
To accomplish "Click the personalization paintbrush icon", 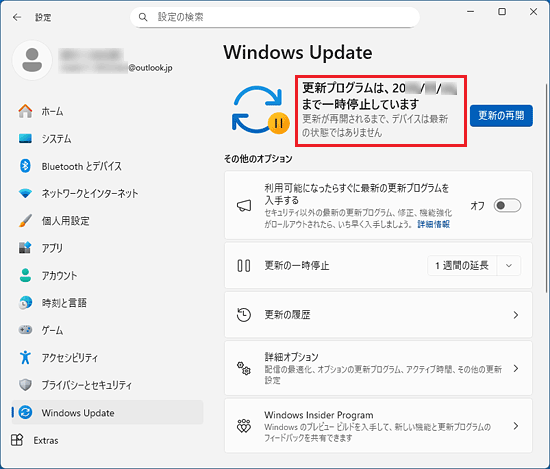I will tap(25, 221).
